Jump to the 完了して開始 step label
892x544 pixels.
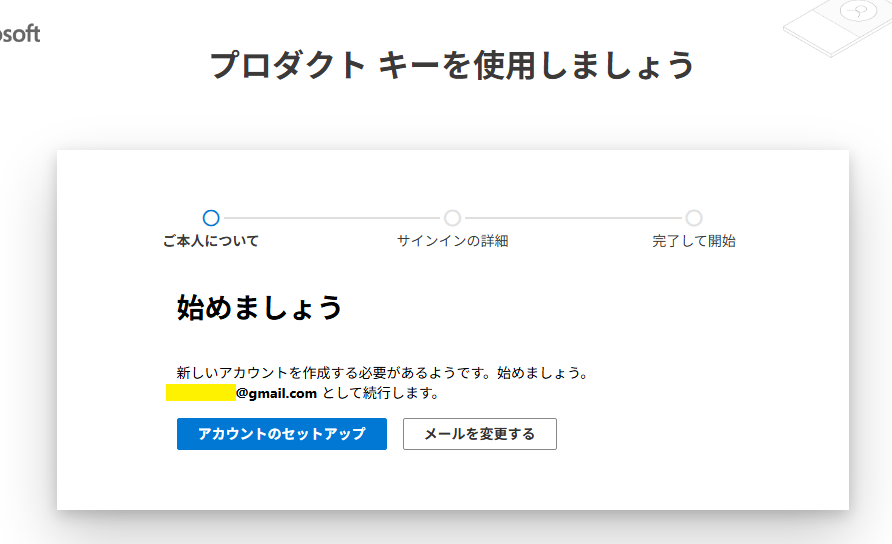pyautogui.click(x=694, y=241)
